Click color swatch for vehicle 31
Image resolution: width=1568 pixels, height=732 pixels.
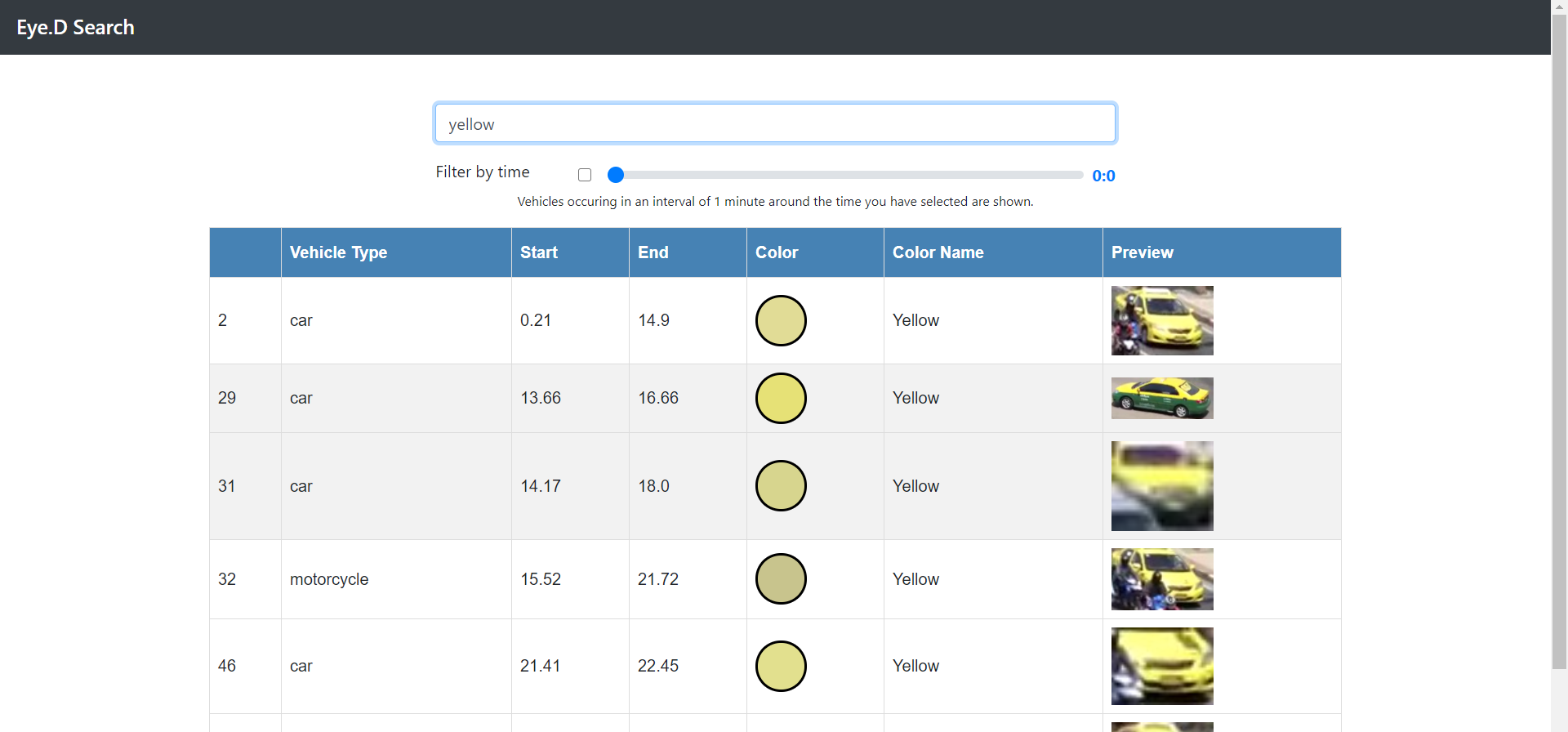781,486
